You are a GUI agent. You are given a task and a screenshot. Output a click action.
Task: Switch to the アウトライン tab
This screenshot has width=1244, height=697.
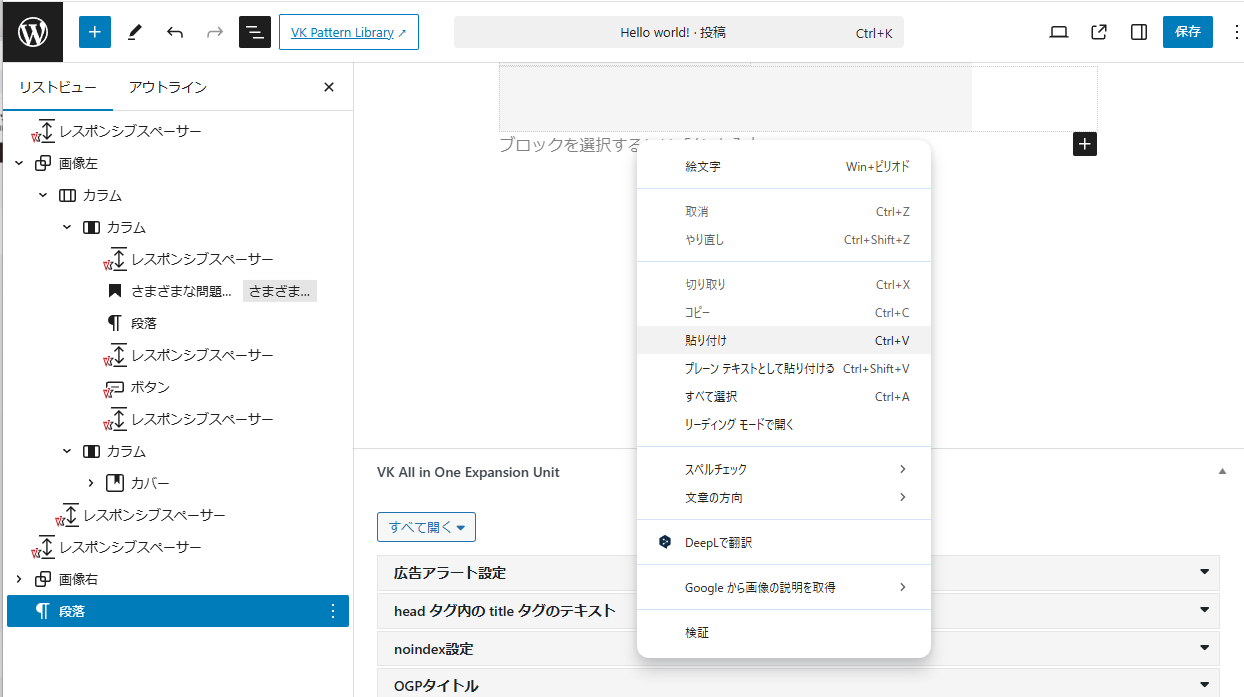(x=167, y=87)
